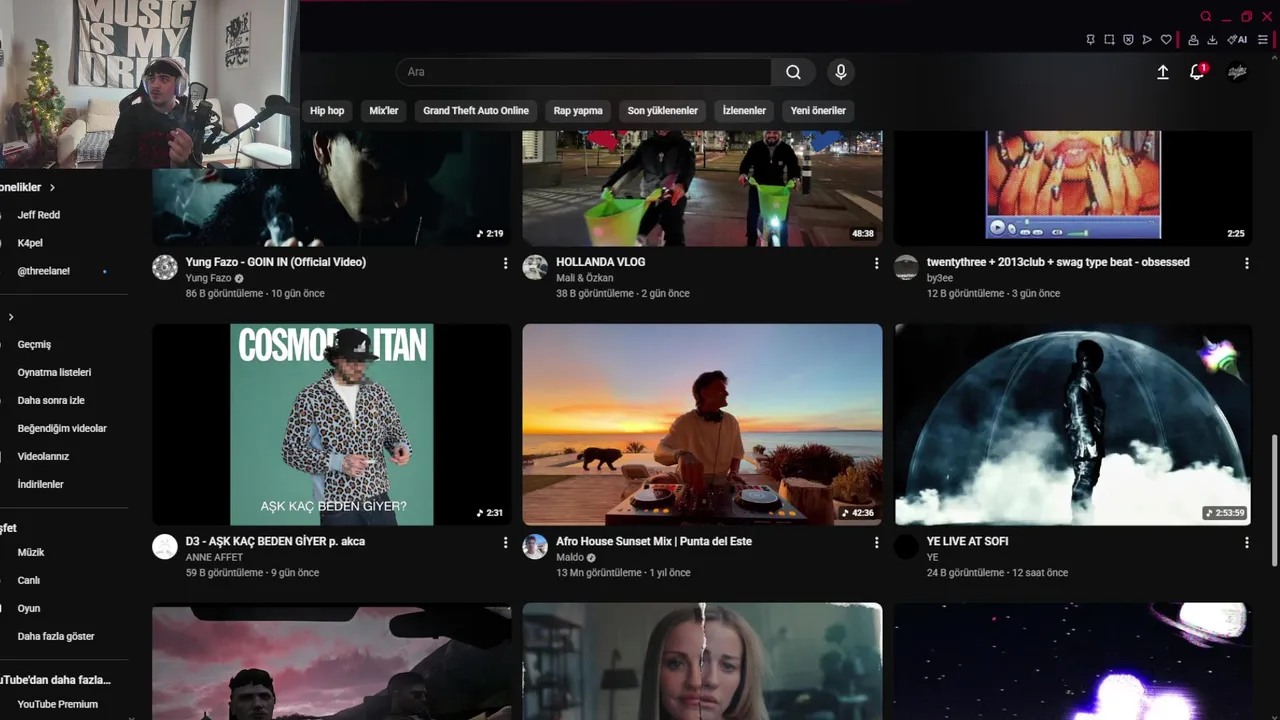Screen dimensions: 1280x720
Task: Open Oyun in the explore section
Action: 29,608
